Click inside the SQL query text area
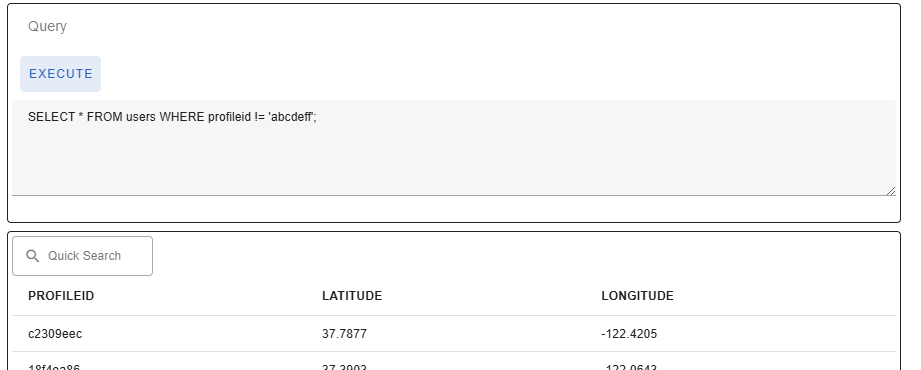Screen dimensions: 921x370 [453, 147]
